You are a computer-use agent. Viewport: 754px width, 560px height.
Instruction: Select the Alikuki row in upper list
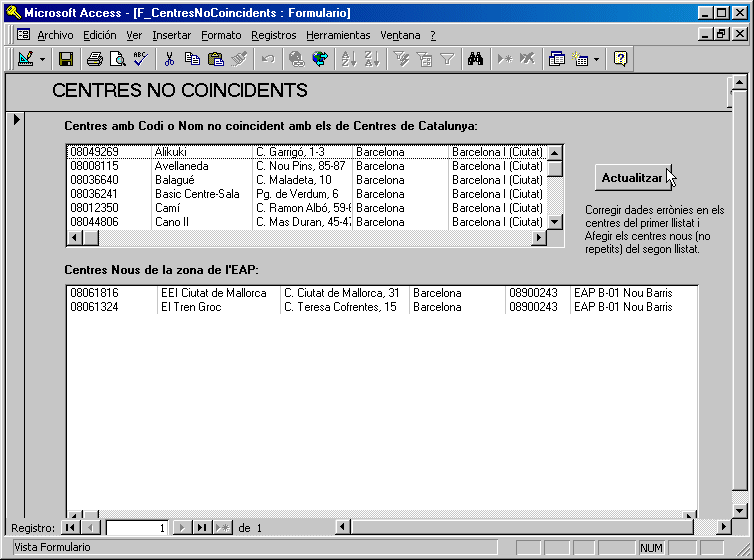307,152
